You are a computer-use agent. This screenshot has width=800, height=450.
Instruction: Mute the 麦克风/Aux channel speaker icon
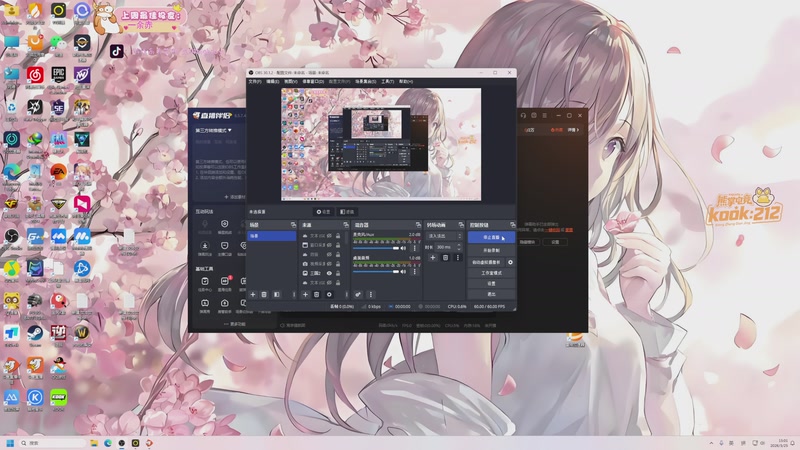click(403, 248)
